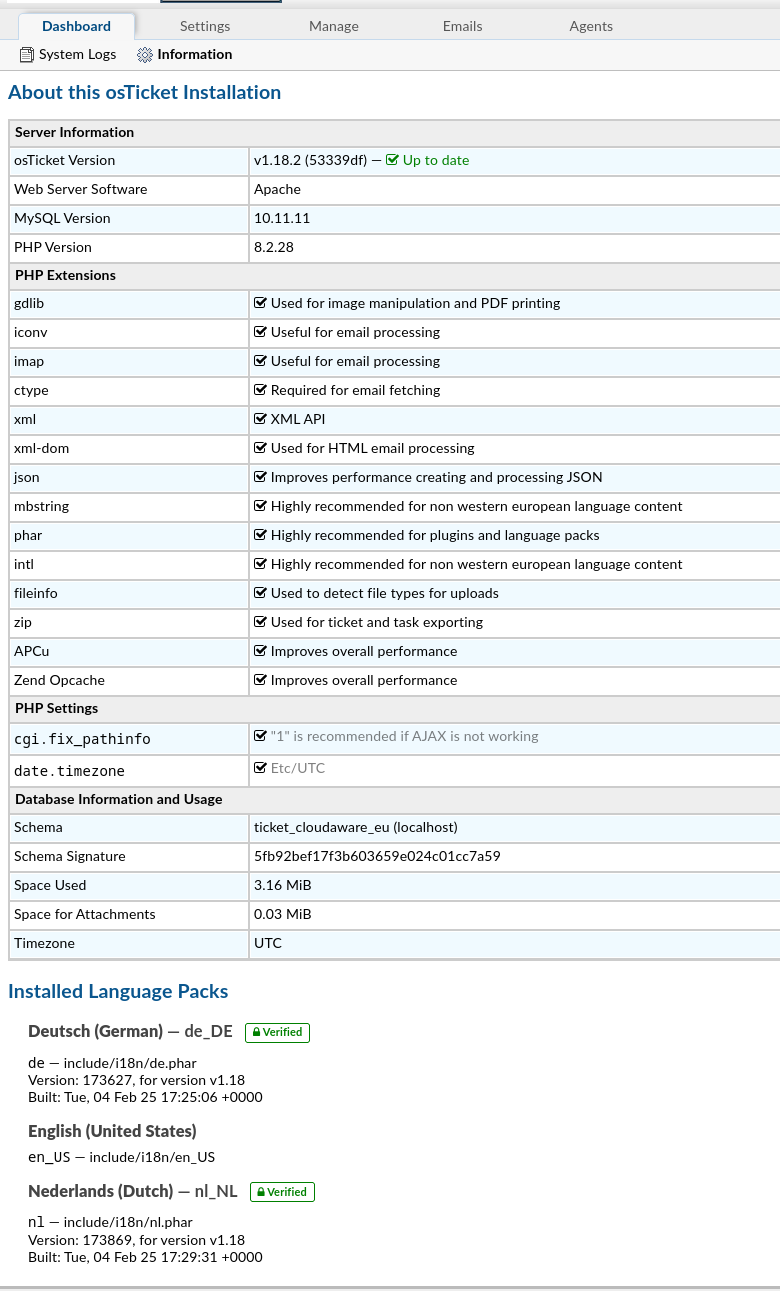The width and height of the screenshot is (780, 1291).
Task: Click the cgi.fix_pathinfo checkmark
Action: pos(261,736)
